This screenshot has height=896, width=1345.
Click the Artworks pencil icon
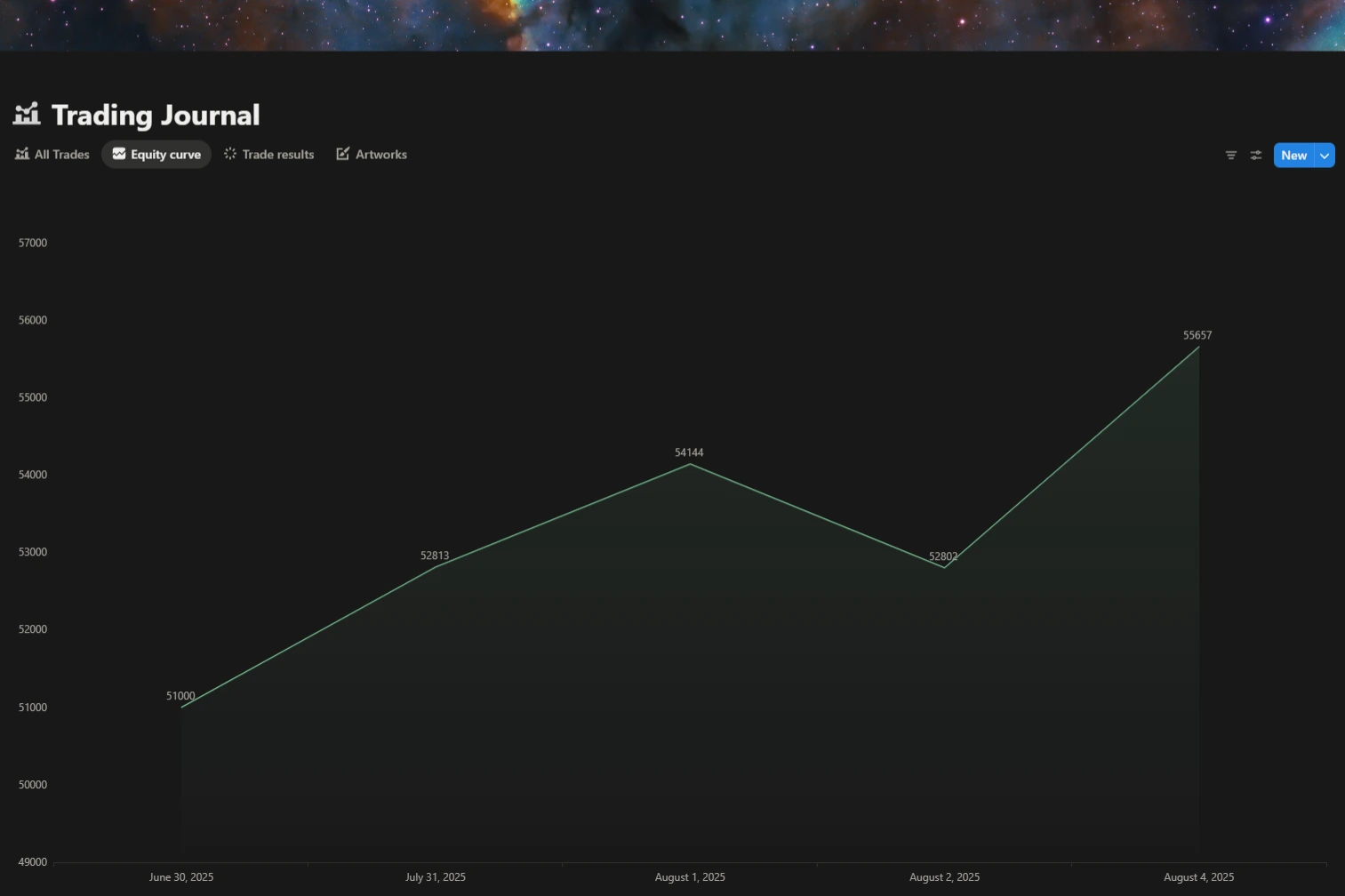(342, 154)
